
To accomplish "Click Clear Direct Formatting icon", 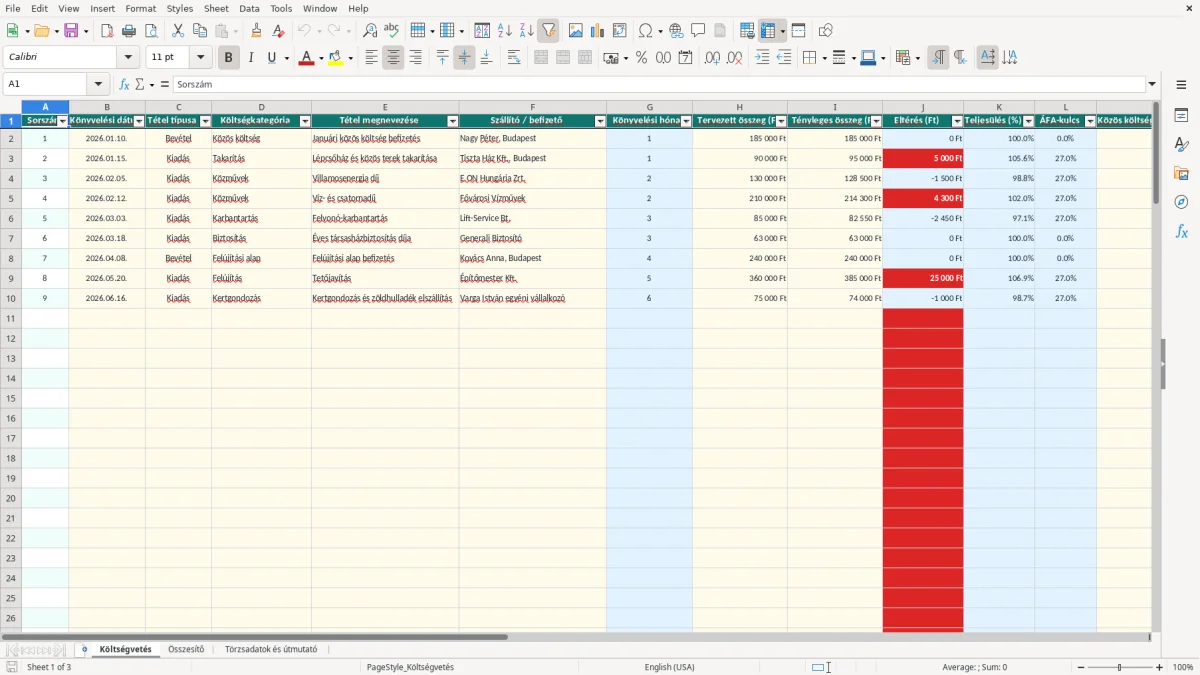I will [278, 31].
